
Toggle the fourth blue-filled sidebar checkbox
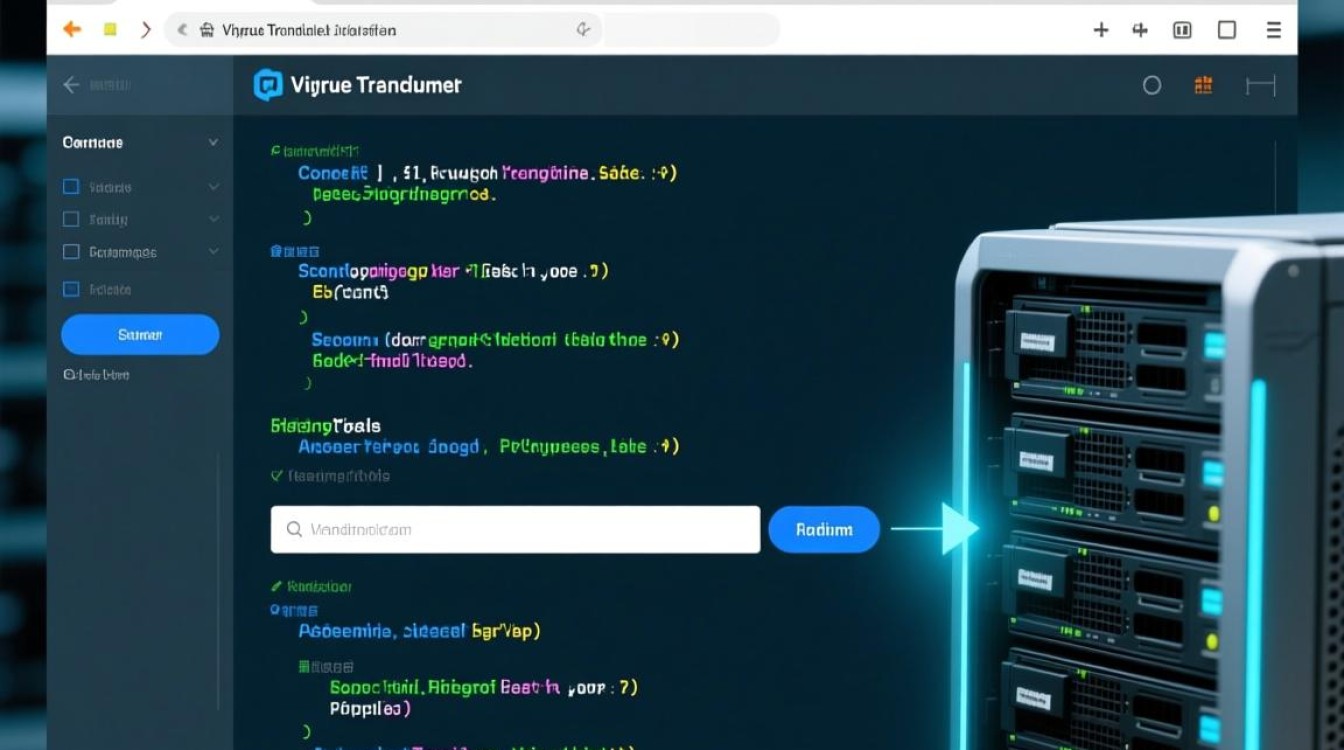click(71, 289)
